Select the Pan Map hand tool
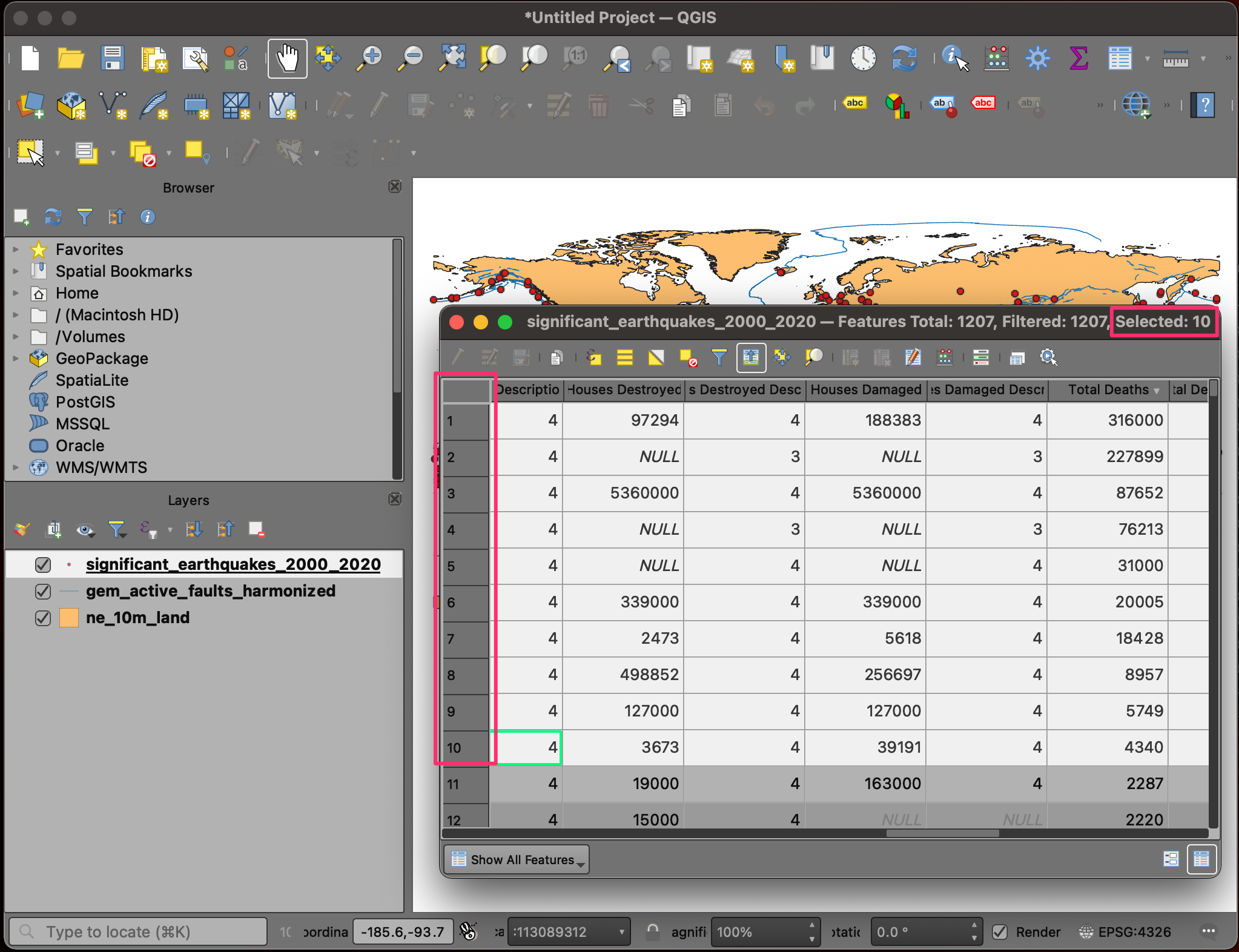 point(287,59)
